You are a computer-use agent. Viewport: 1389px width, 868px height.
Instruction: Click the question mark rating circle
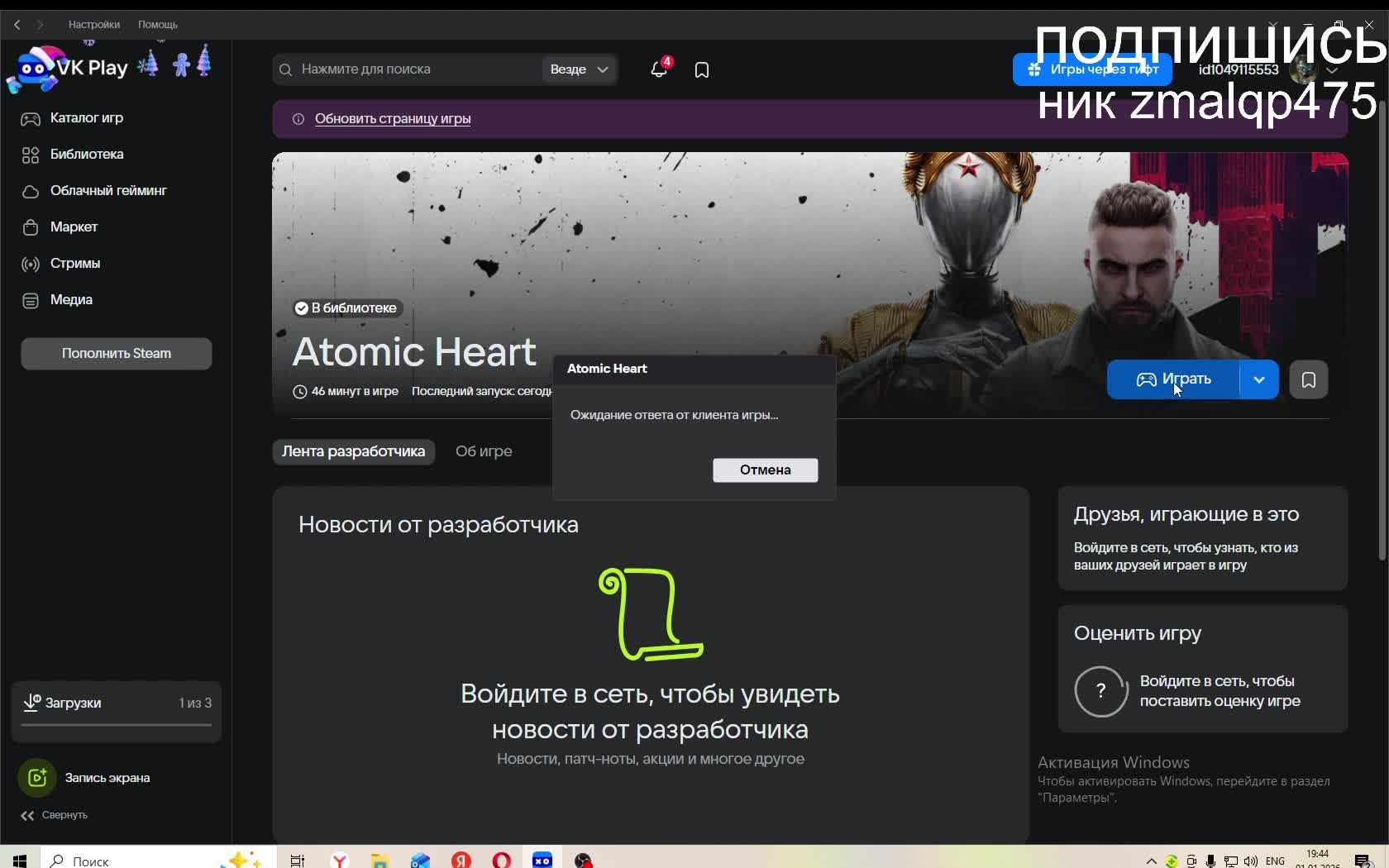tap(1101, 691)
